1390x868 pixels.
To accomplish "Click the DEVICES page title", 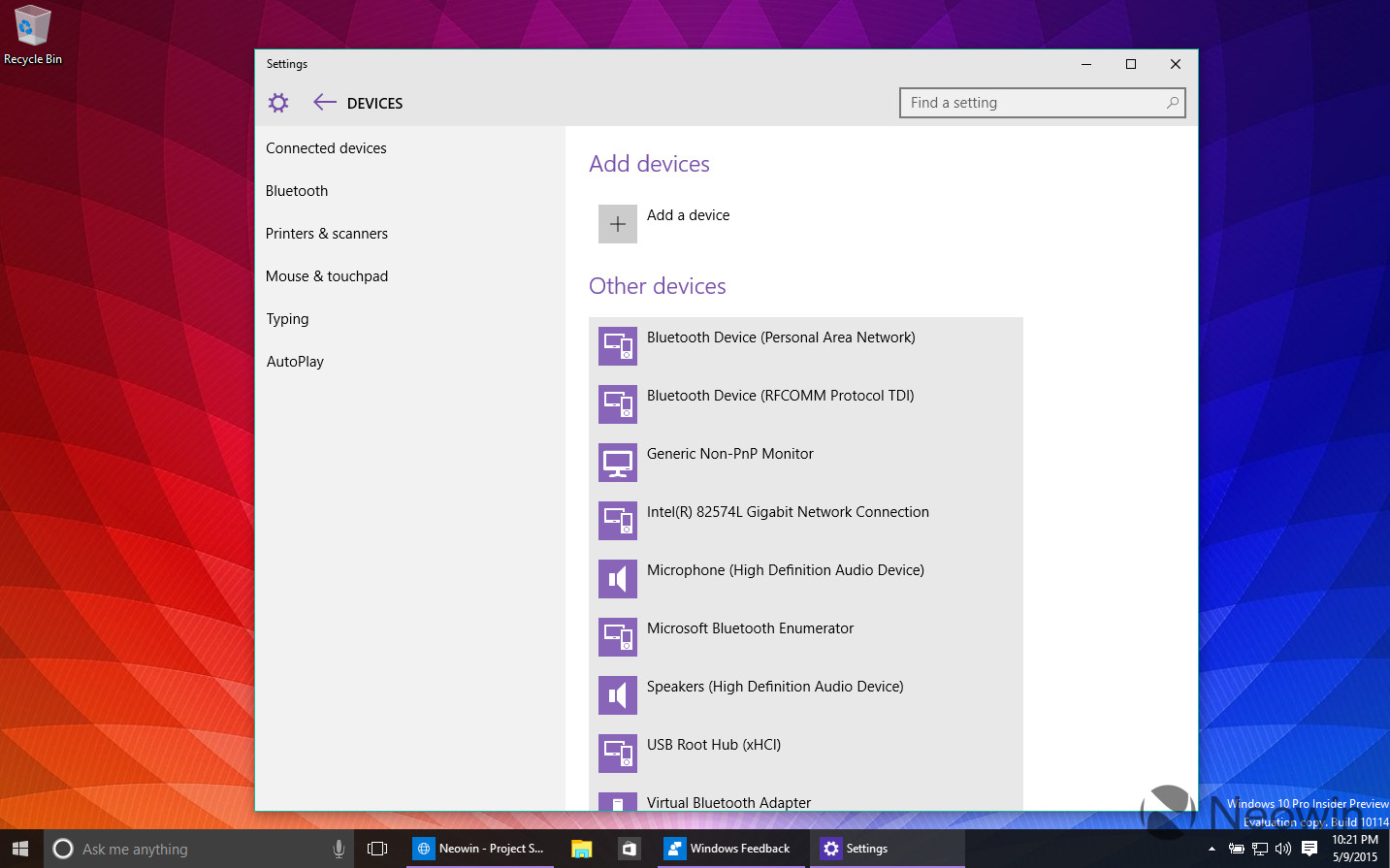I will (374, 104).
